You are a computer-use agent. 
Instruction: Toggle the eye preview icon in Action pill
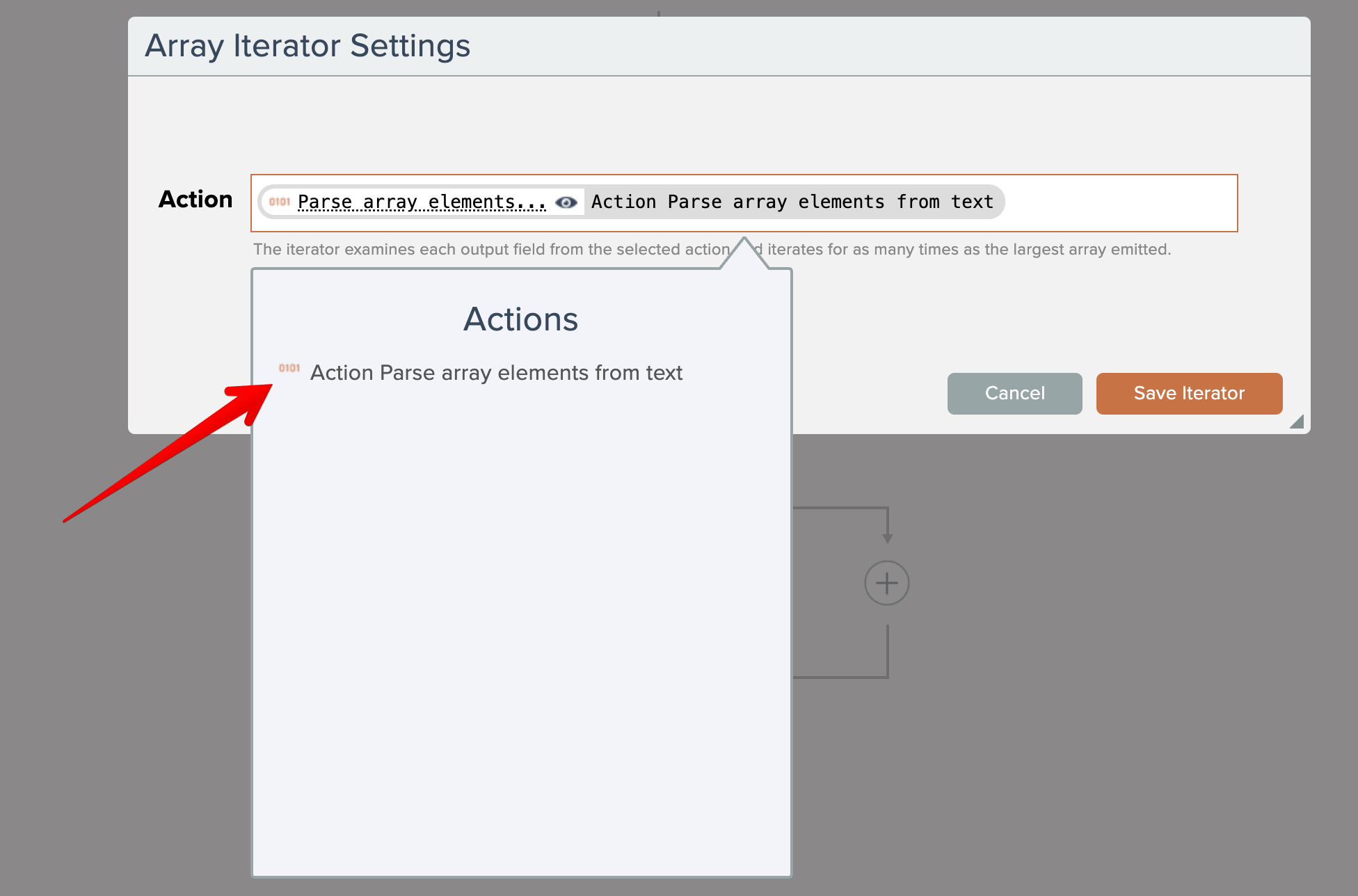[x=566, y=202]
